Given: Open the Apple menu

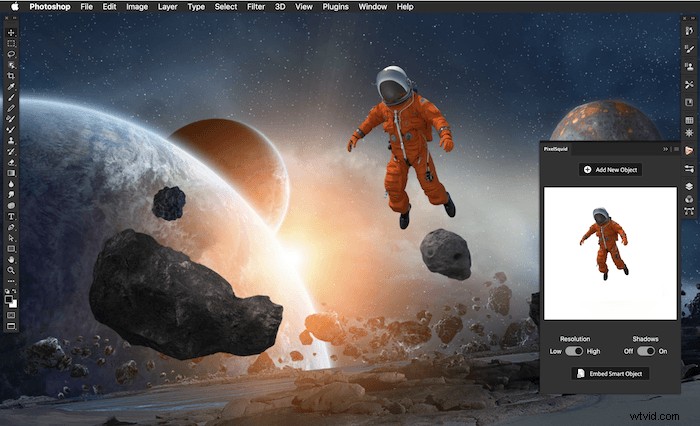Looking at the screenshot, I should (15, 6).
